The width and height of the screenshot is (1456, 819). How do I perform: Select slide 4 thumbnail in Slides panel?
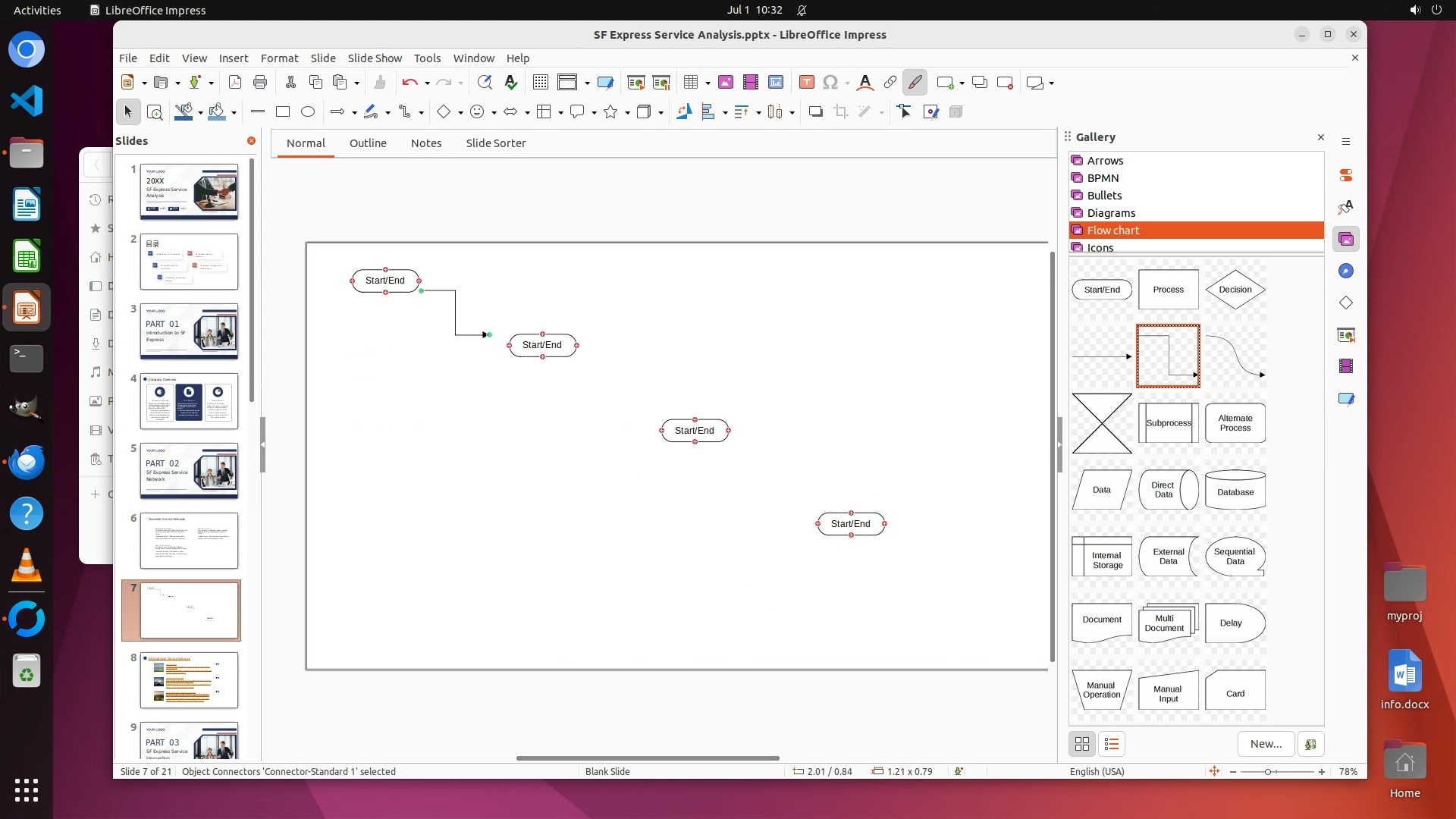[x=189, y=401]
